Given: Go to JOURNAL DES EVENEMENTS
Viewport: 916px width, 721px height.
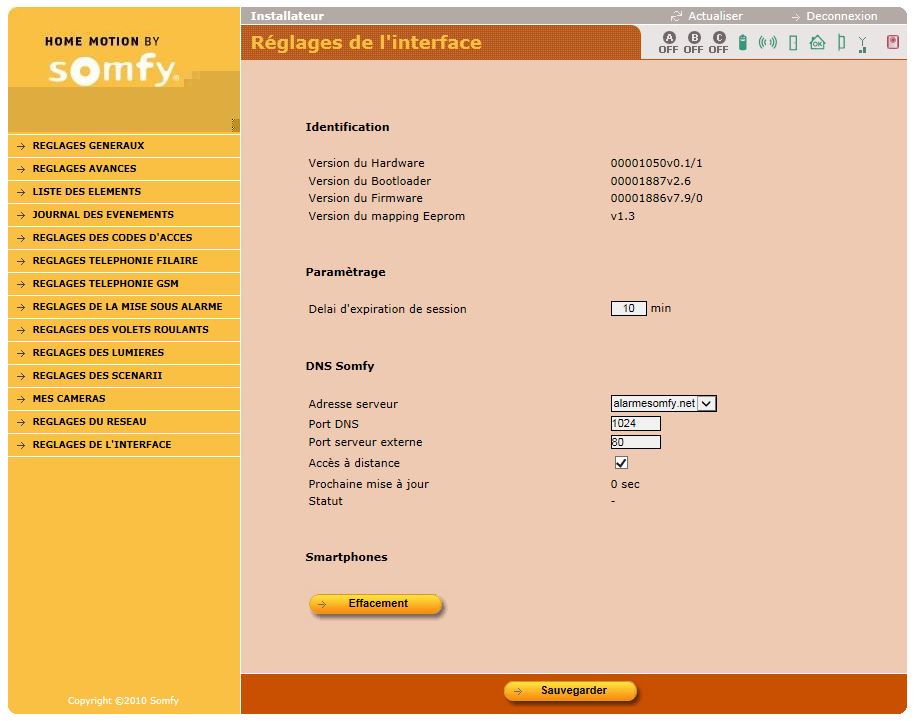Looking at the screenshot, I should click(103, 215).
